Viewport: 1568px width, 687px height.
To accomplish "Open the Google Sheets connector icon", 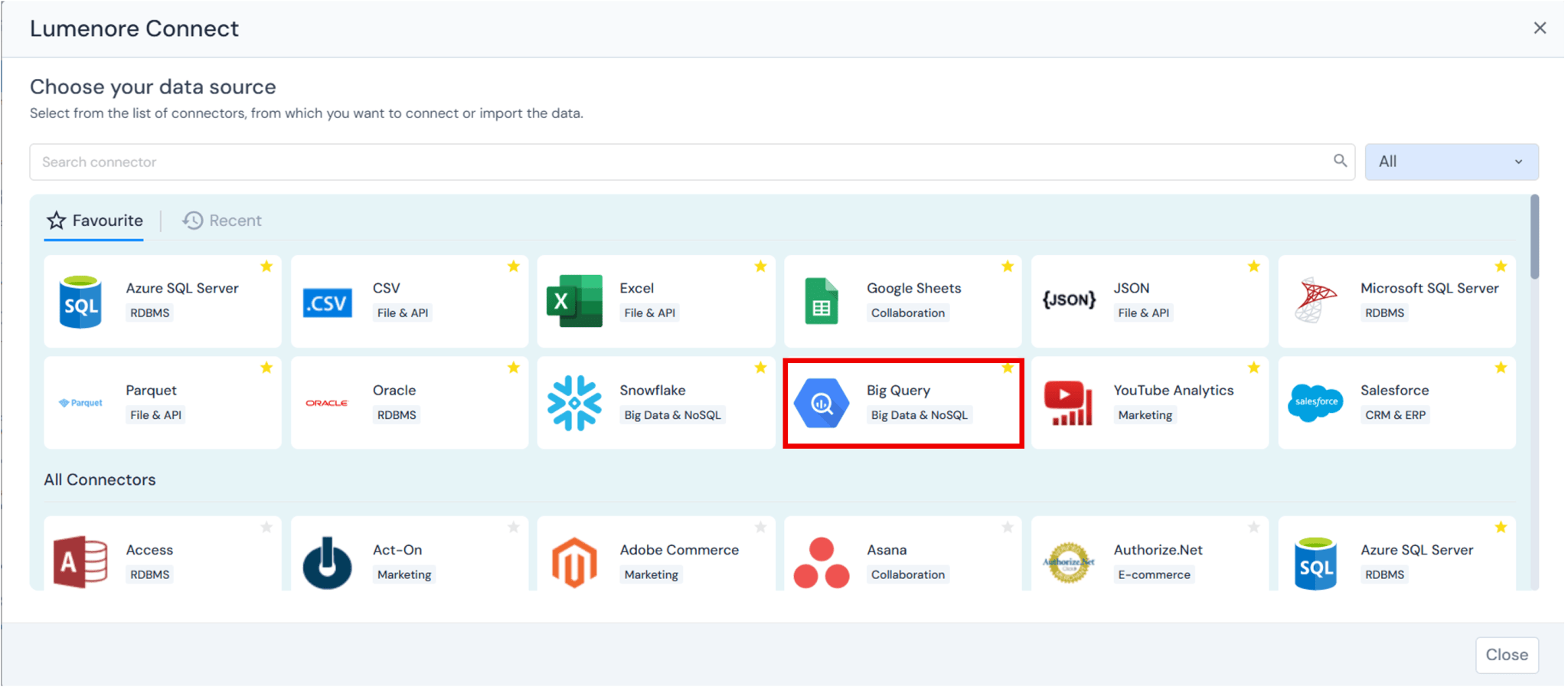I will [822, 301].
